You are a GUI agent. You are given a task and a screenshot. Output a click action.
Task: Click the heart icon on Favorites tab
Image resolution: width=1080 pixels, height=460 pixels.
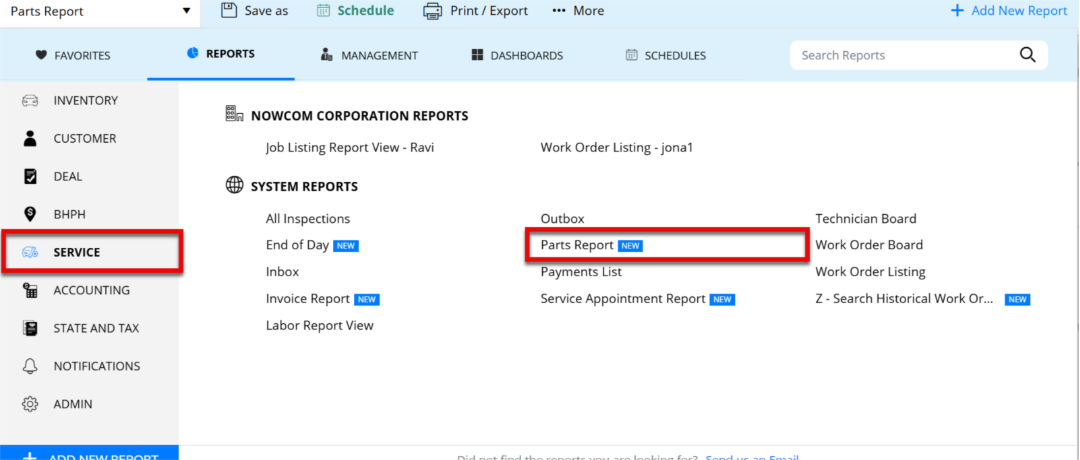(41, 56)
